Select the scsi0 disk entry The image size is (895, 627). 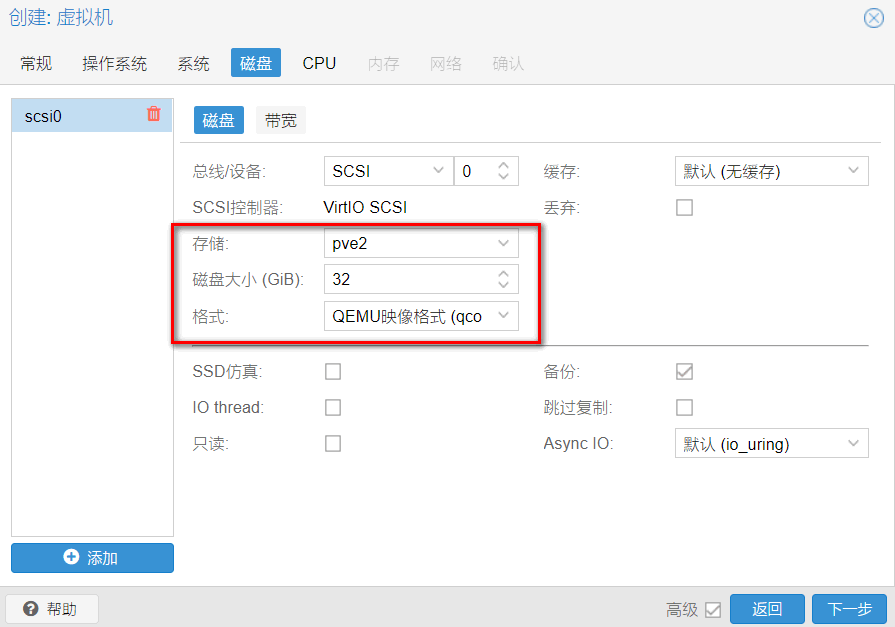click(x=92, y=116)
